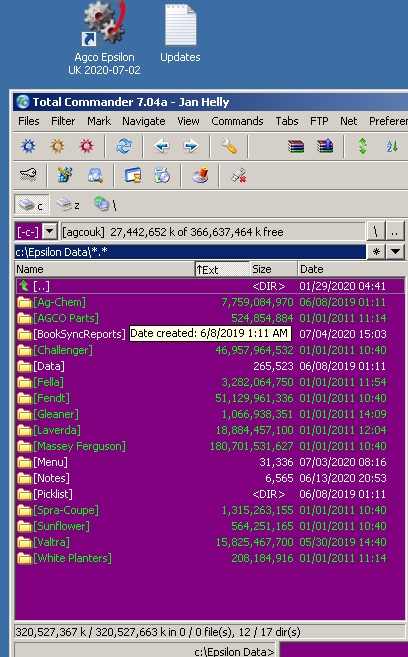Select drive z button
This screenshot has width=408, height=657.
[67, 205]
